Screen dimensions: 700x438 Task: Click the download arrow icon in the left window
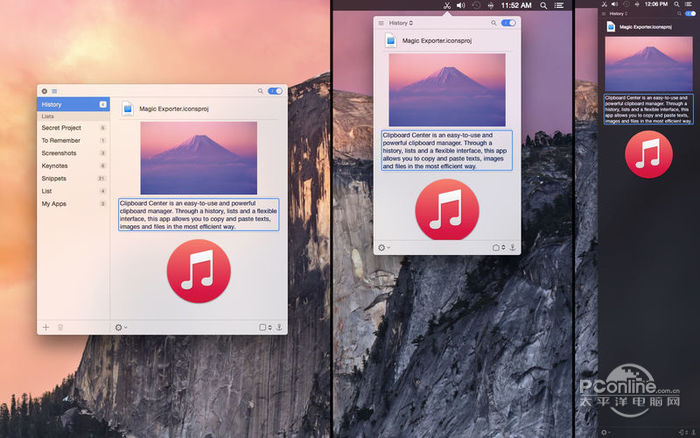279,327
